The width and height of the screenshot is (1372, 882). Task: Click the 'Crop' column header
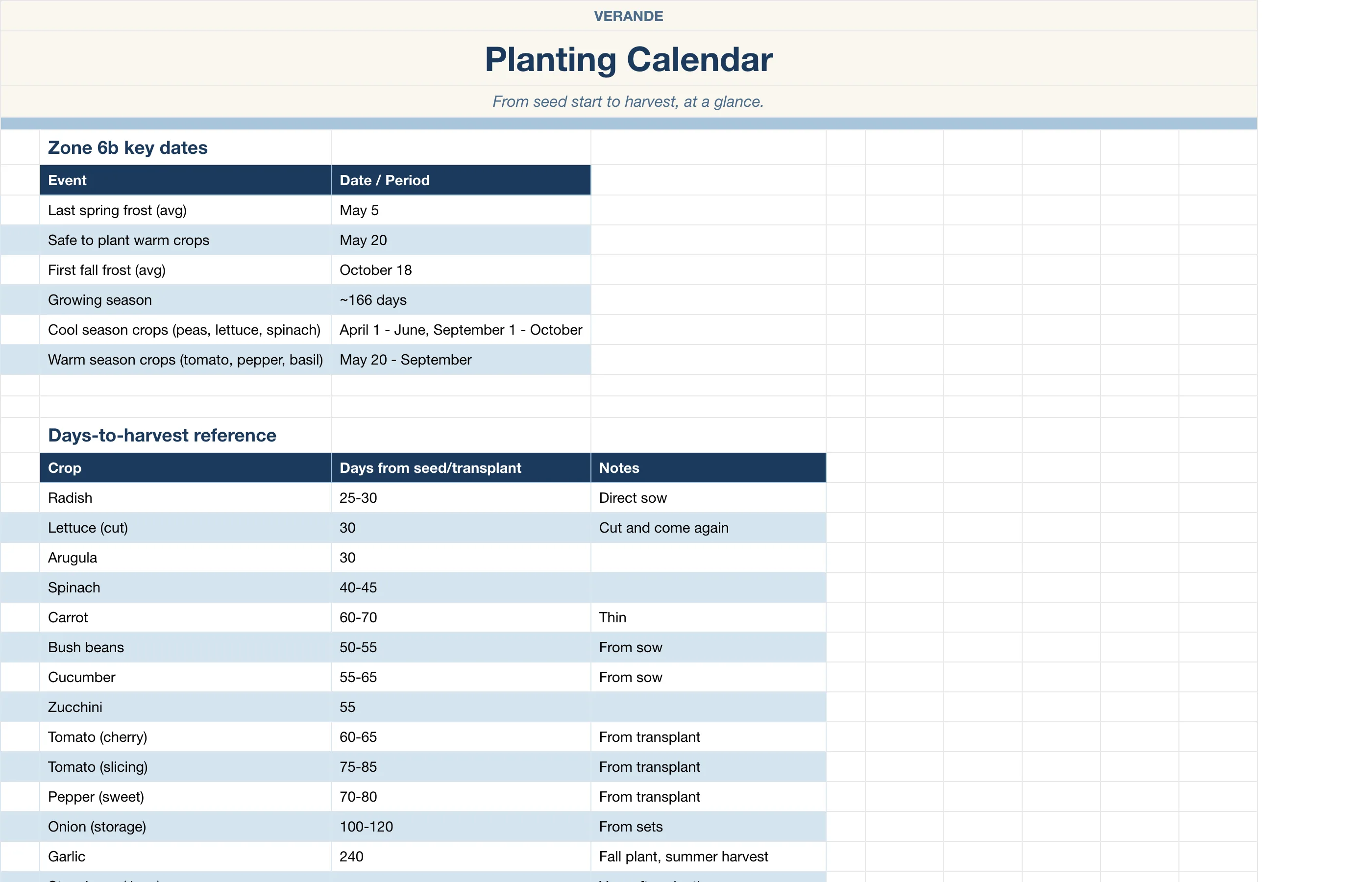[x=185, y=468]
